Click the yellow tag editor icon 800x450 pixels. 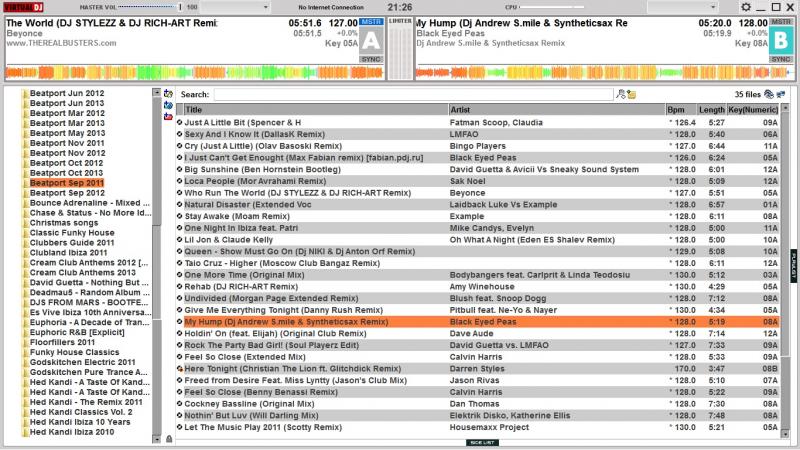[632, 94]
